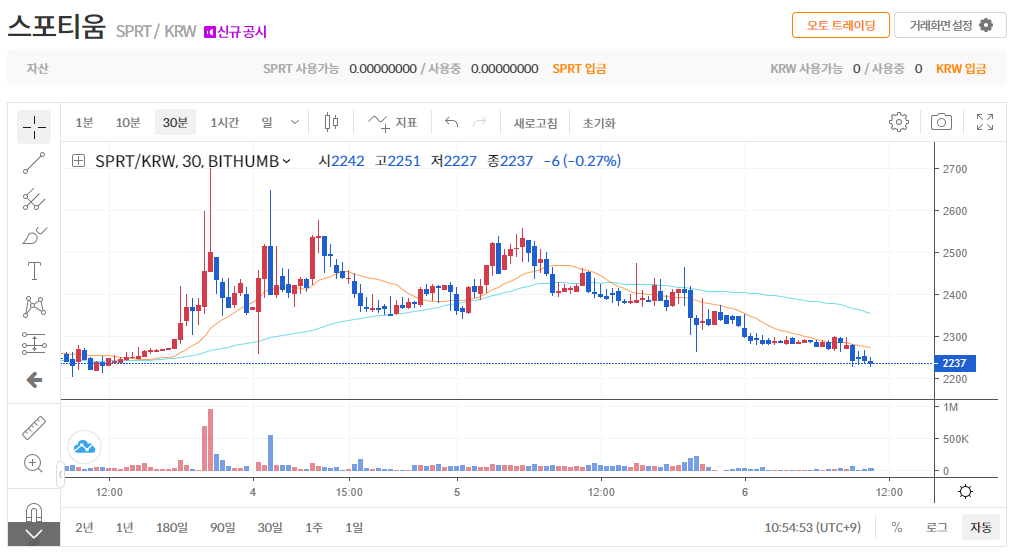Enter fullscreen chart mode
The image size is (1013, 556).
985,122
